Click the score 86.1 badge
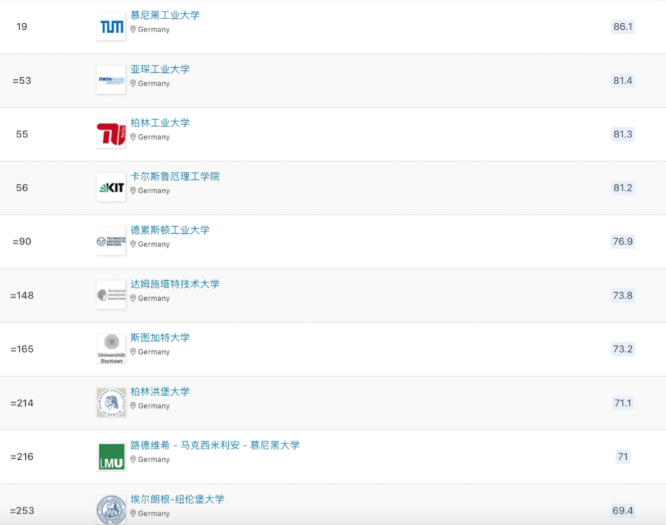Screen dimensions: 666x525 (x=623, y=26)
